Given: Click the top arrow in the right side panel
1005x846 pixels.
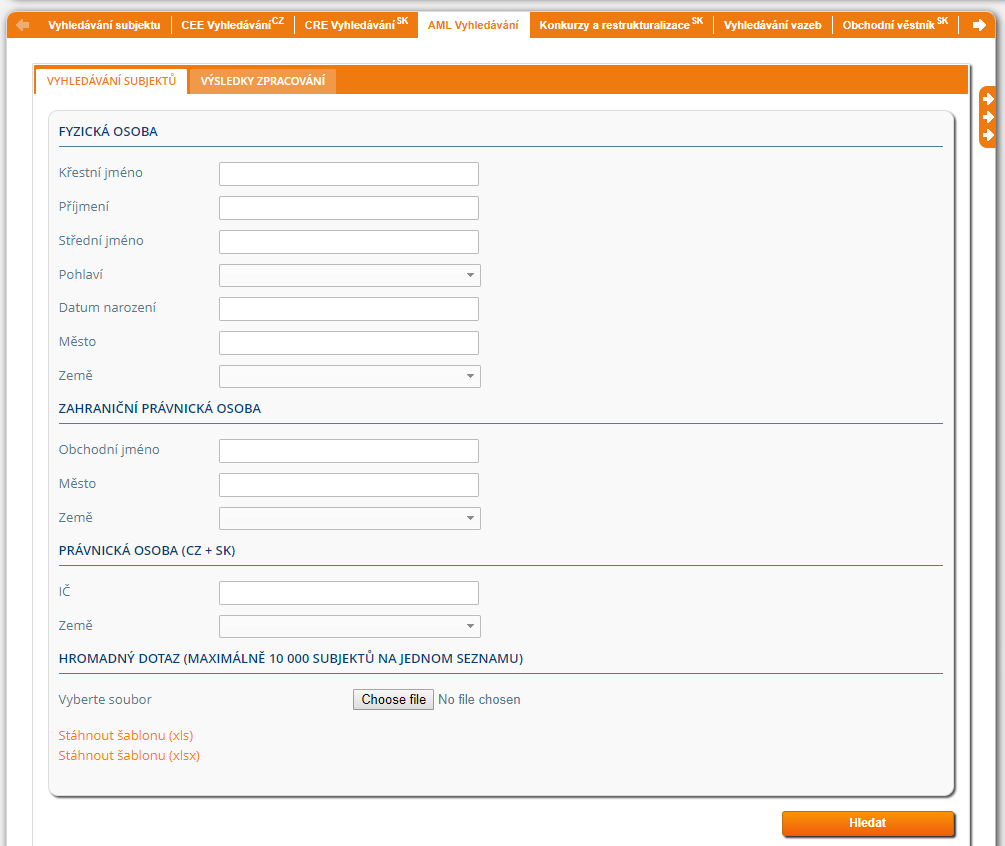Looking at the screenshot, I should (x=988, y=99).
